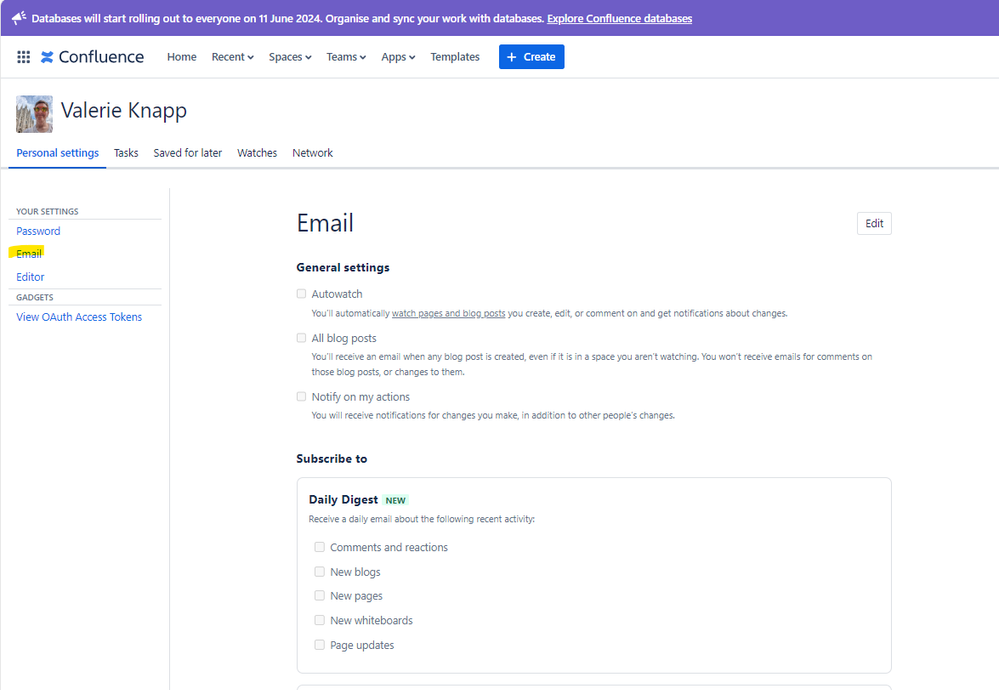Expand the Teams dropdown menu

(x=346, y=57)
